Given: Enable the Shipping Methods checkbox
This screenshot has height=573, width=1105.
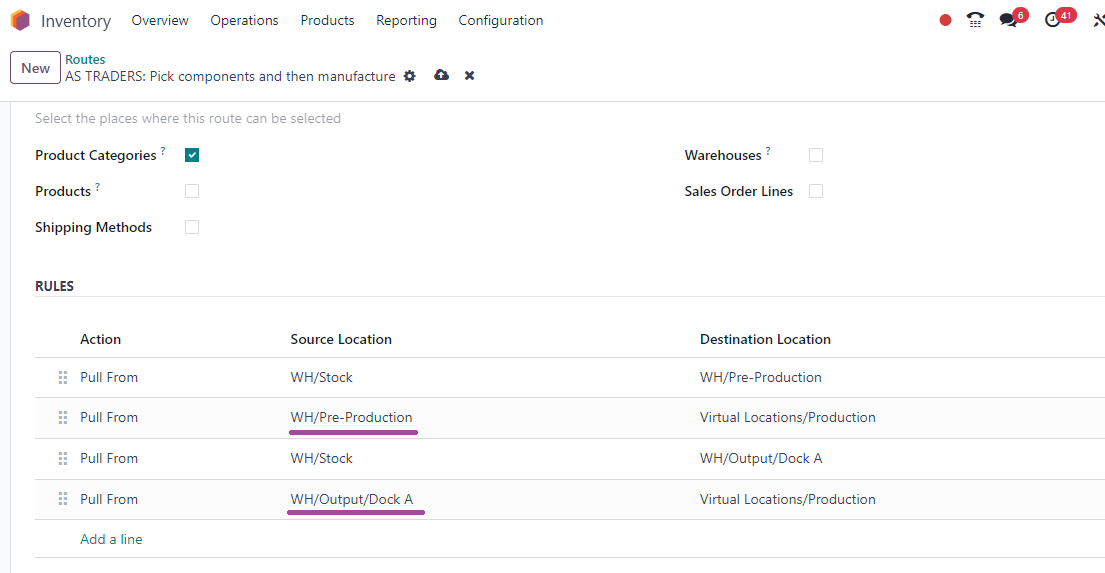Looking at the screenshot, I should 192,227.
